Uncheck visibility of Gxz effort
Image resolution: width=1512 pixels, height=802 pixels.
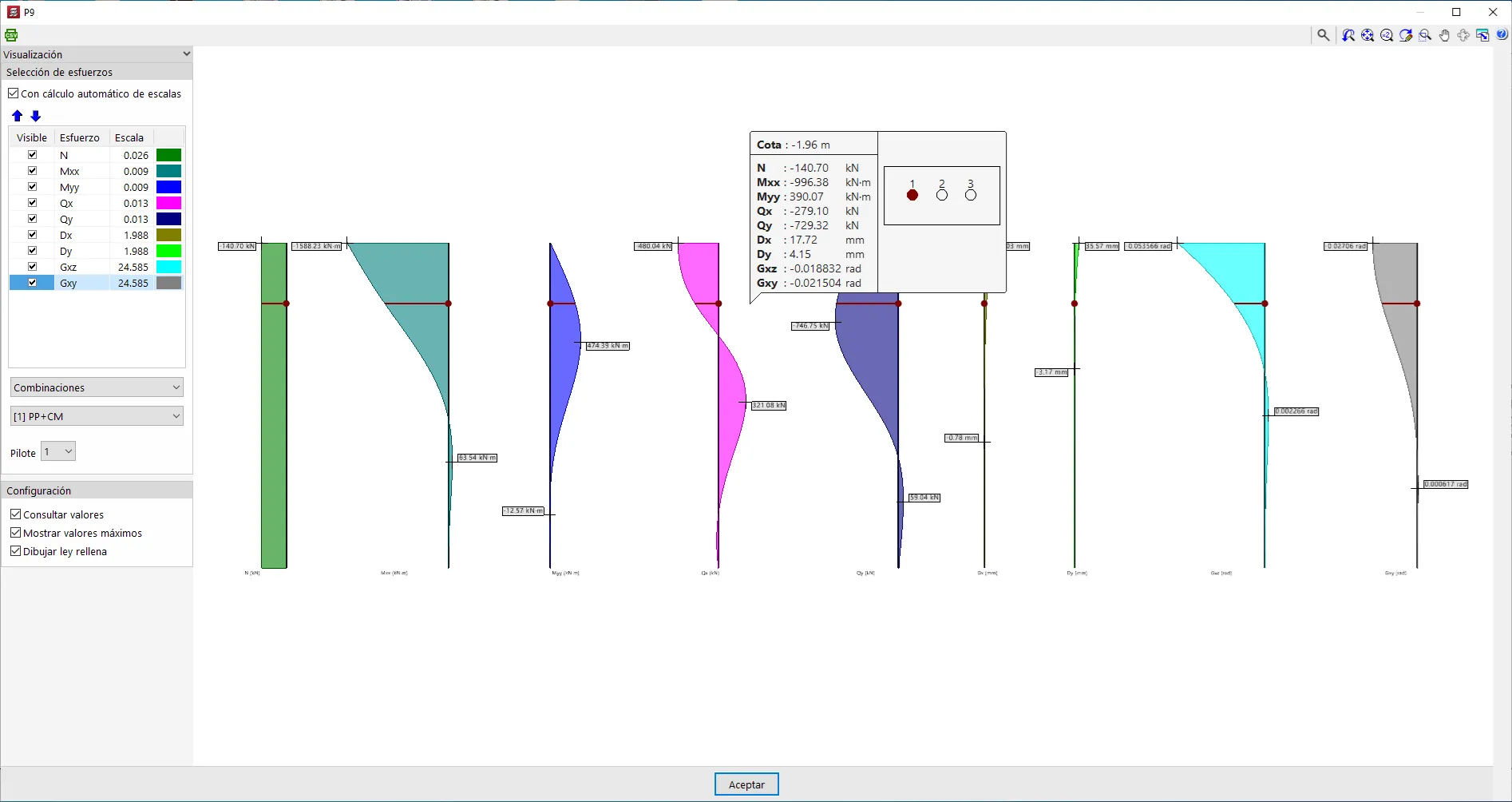point(32,267)
